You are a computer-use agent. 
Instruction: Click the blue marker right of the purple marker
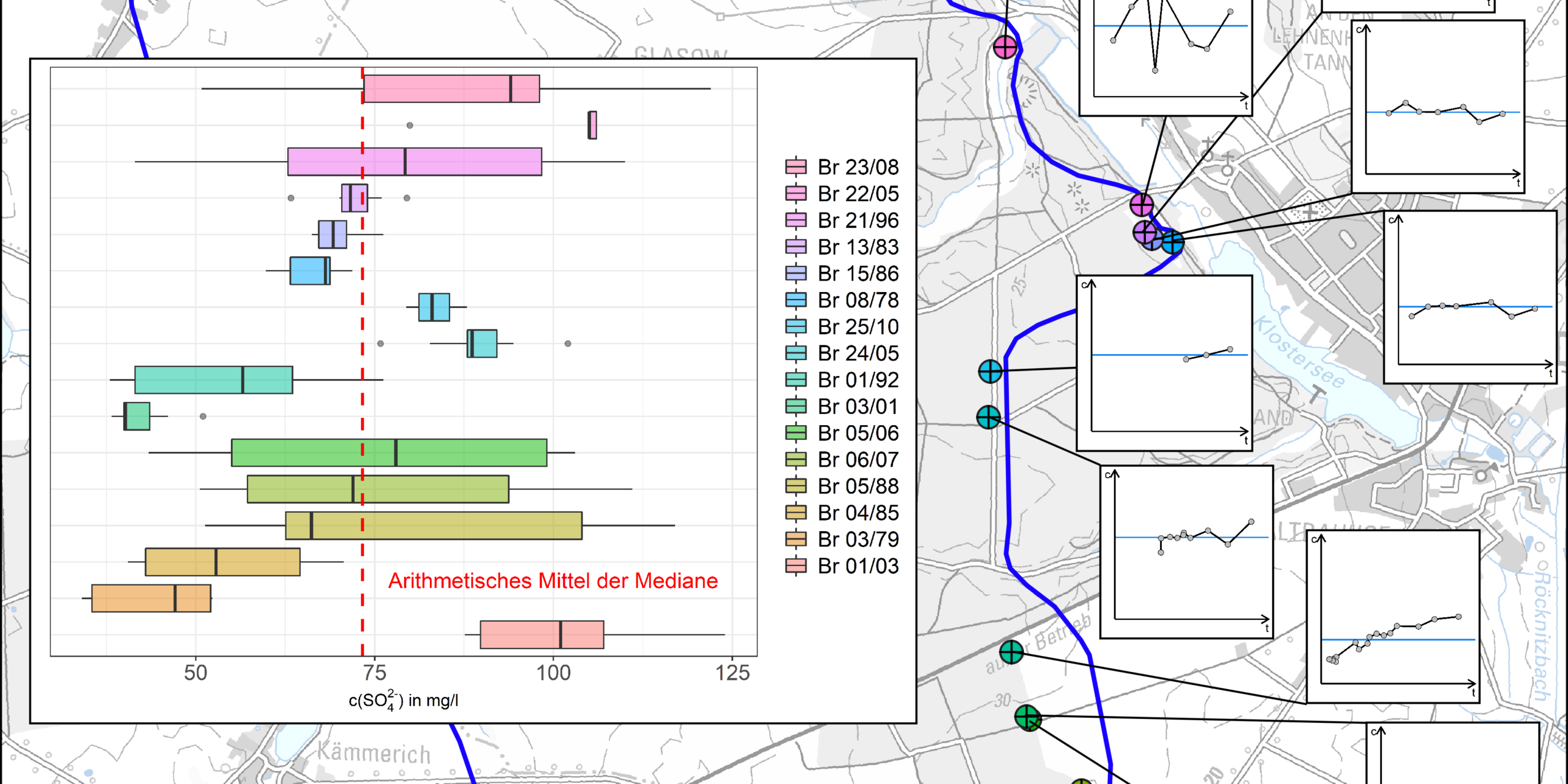tap(1172, 243)
